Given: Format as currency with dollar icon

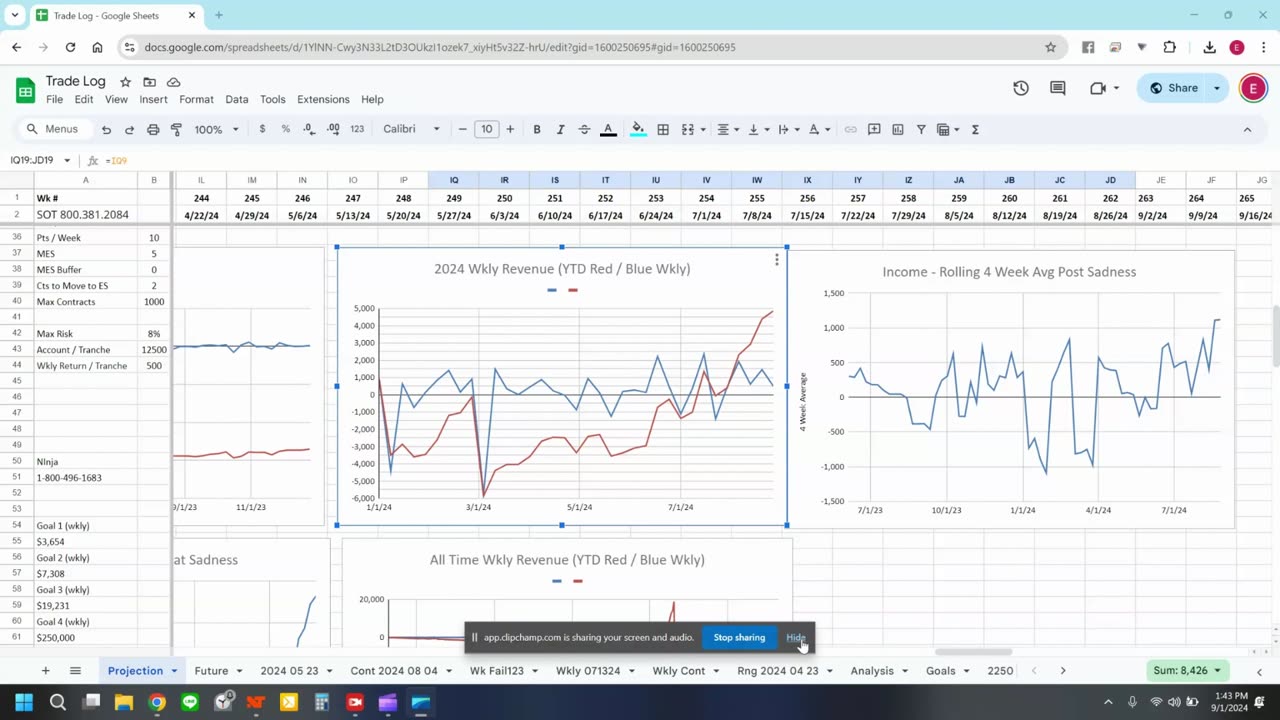Looking at the screenshot, I should point(262,129).
